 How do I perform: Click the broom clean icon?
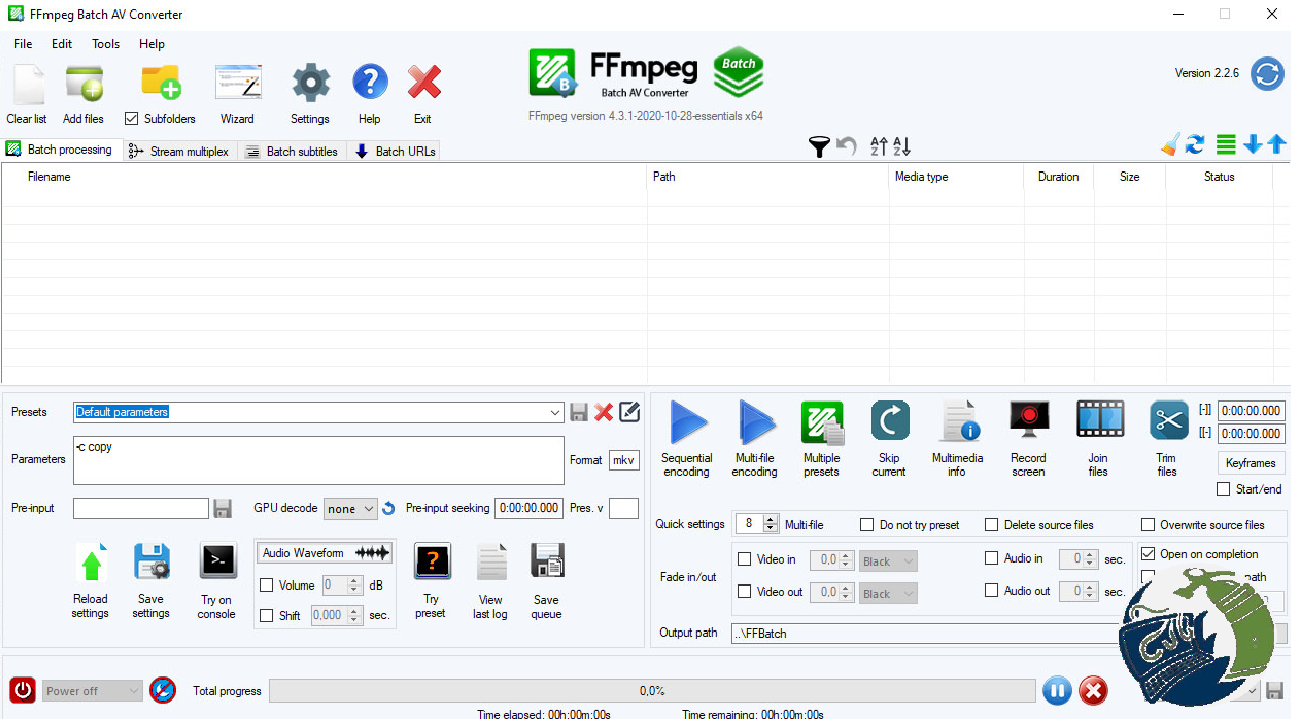coord(1169,145)
